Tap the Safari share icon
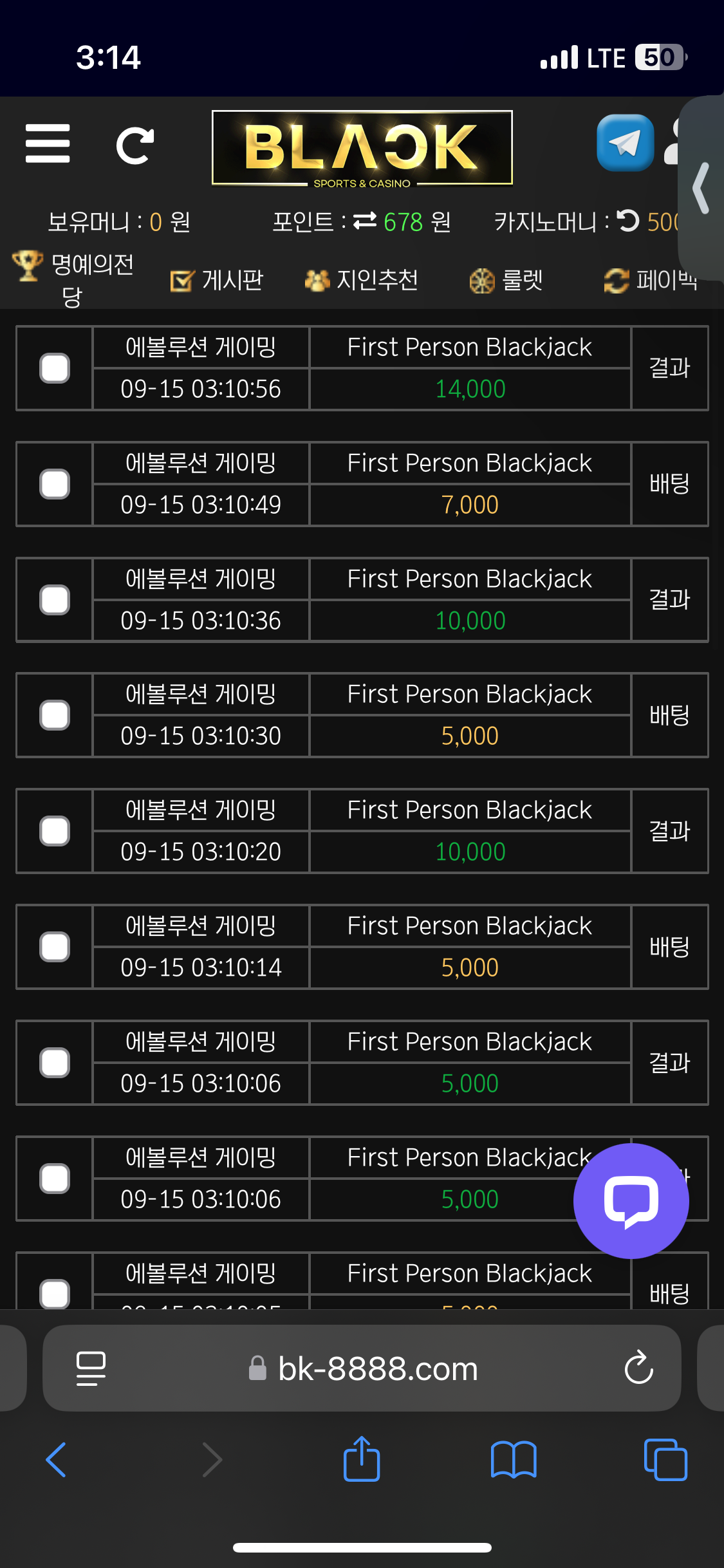The width and height of the screenshot is (724, 1568). coord(362,1459)
